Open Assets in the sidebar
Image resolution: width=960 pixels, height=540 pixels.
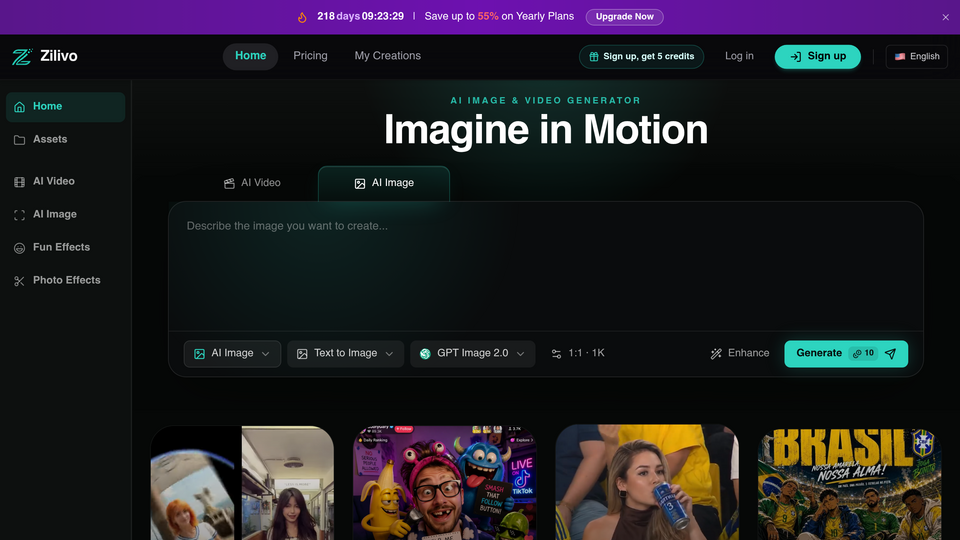pyautogui.click(x=66, y=140)
